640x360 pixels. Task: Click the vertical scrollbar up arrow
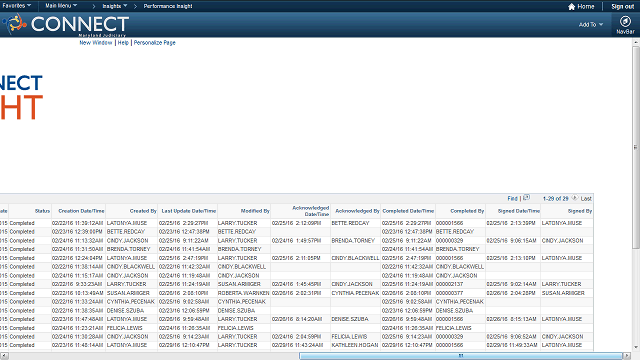pos(636,42)
